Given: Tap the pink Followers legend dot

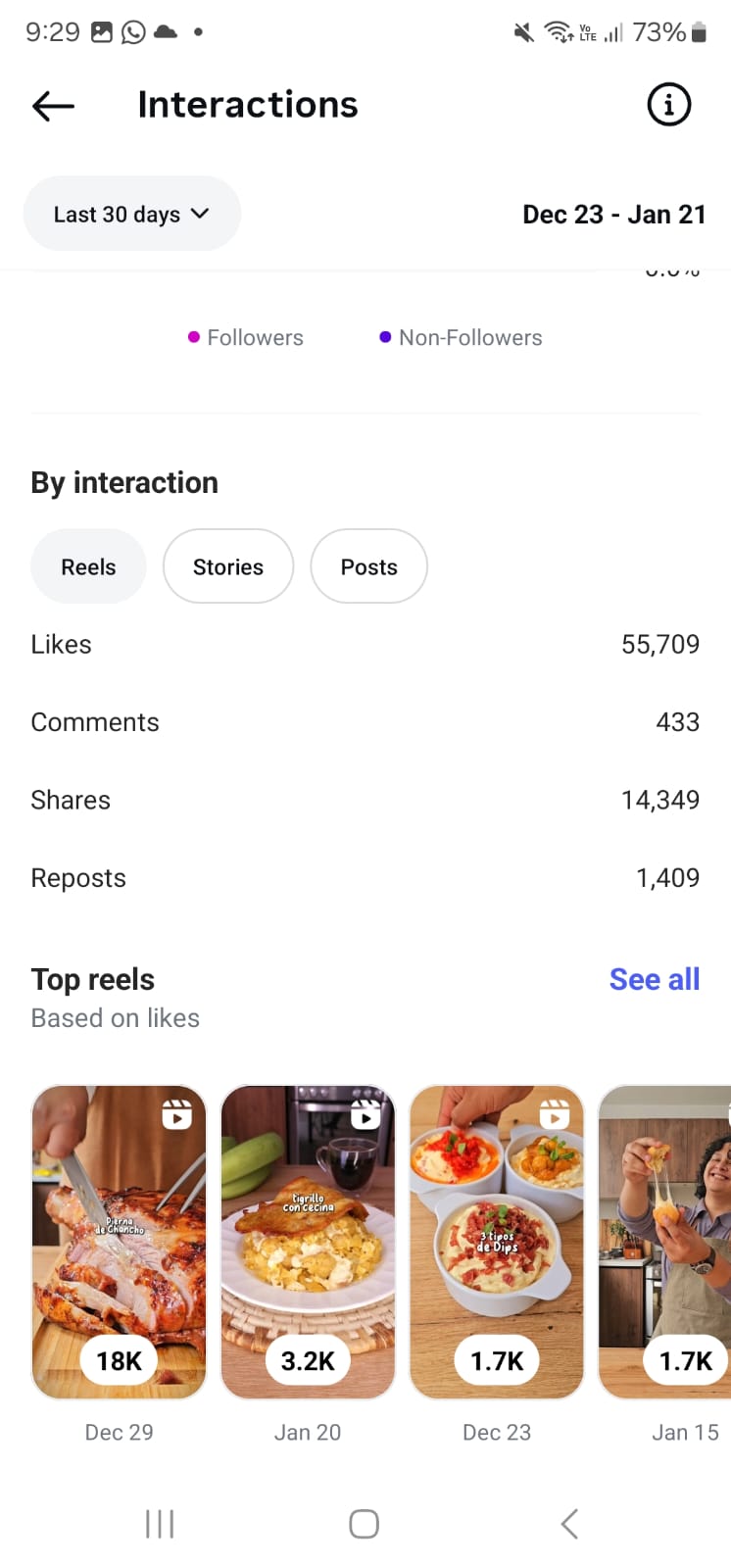Looking at the screenshot, I should 194,337.
